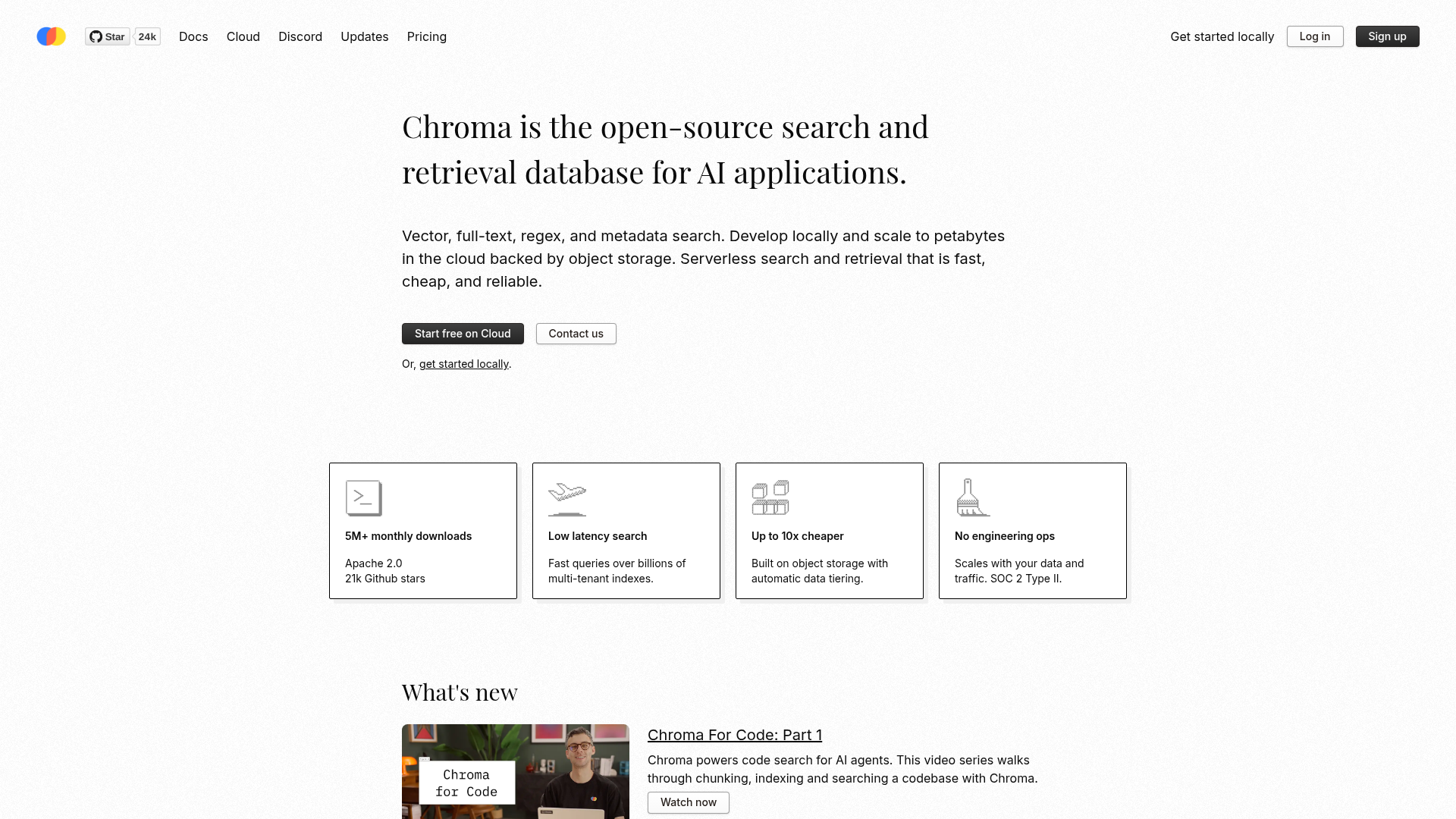
Task: Open the Pricing page
Action: click(426, 36)
